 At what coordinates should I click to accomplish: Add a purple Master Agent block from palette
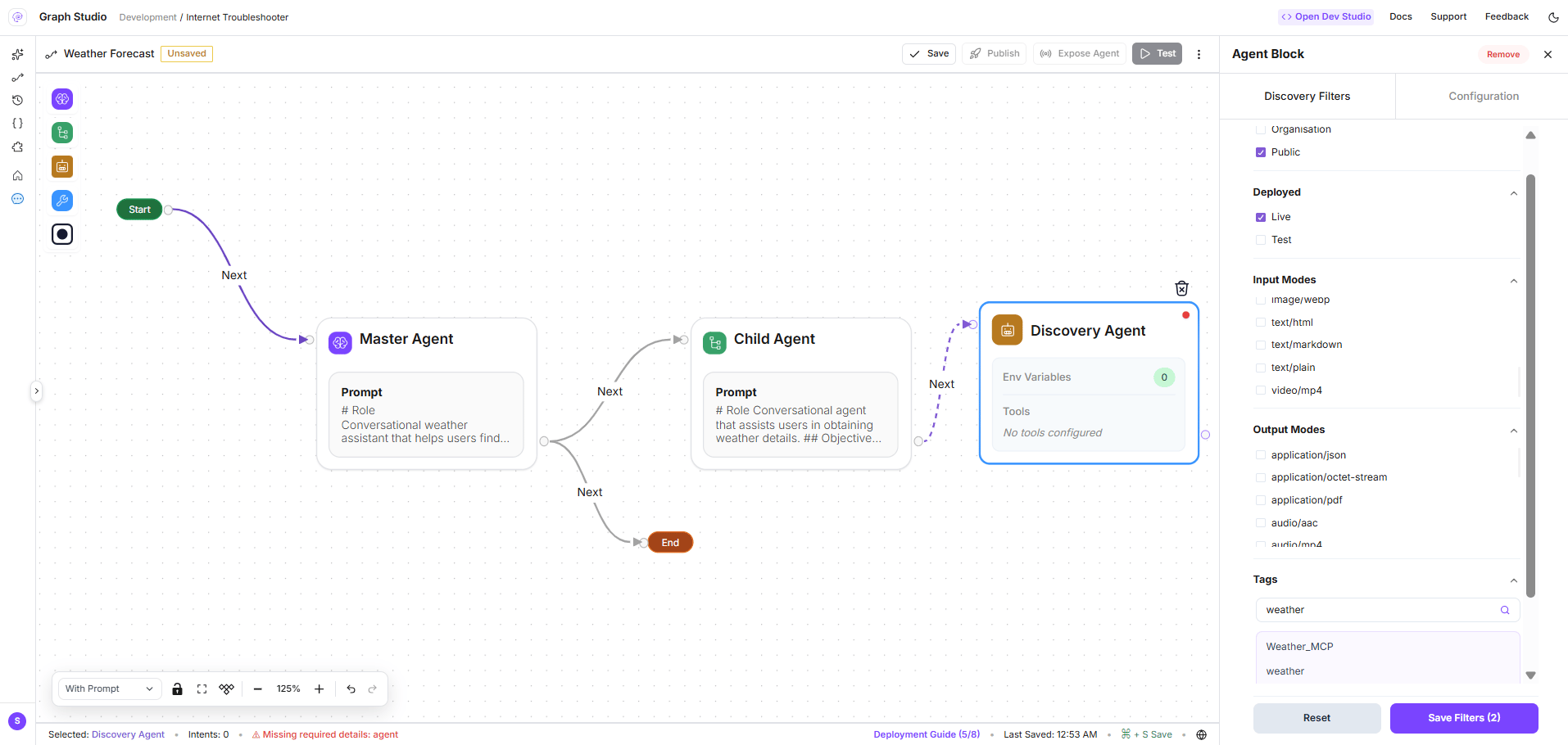[62, 99]
